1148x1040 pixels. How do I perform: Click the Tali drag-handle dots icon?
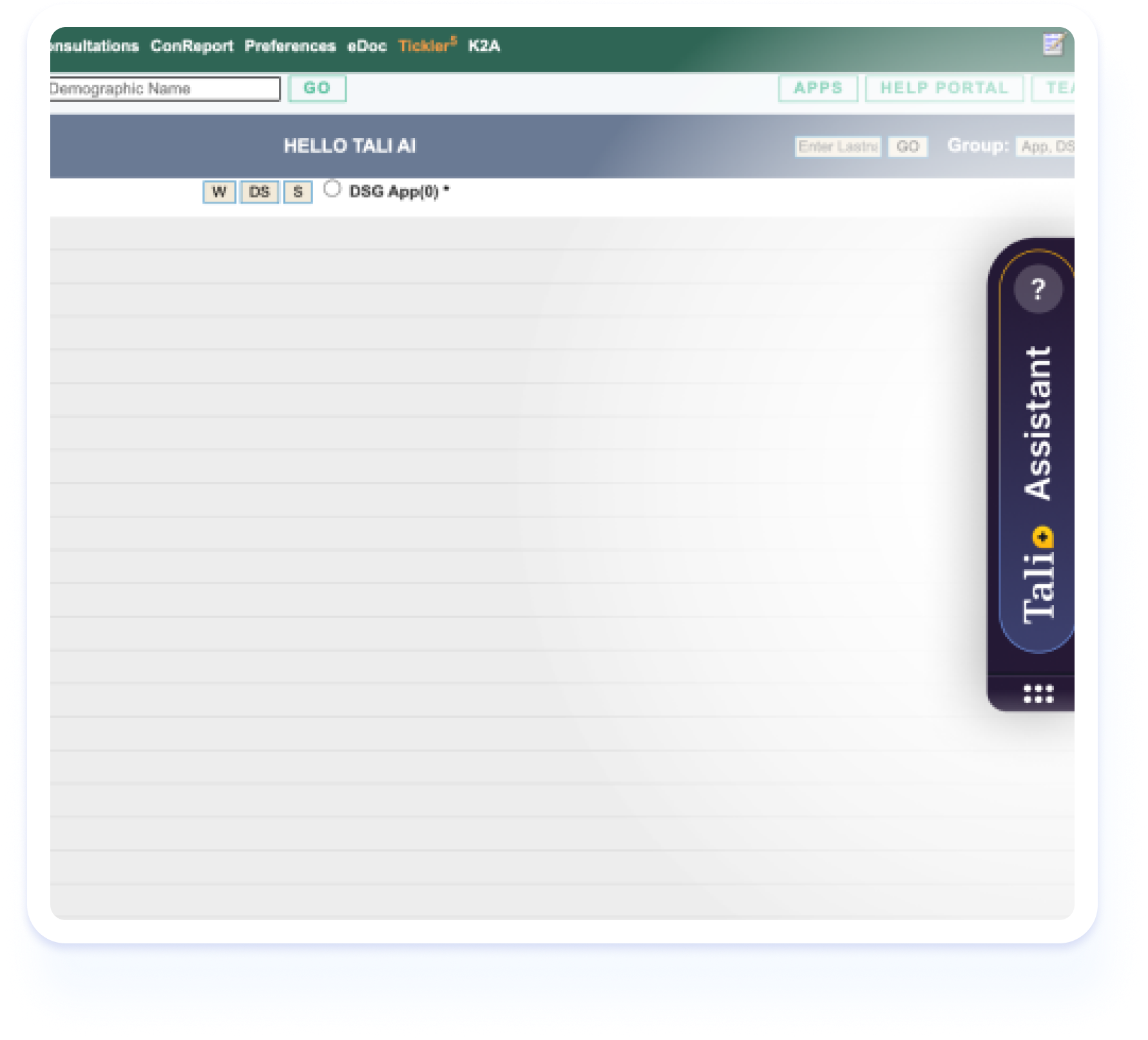pos(1038,694)
